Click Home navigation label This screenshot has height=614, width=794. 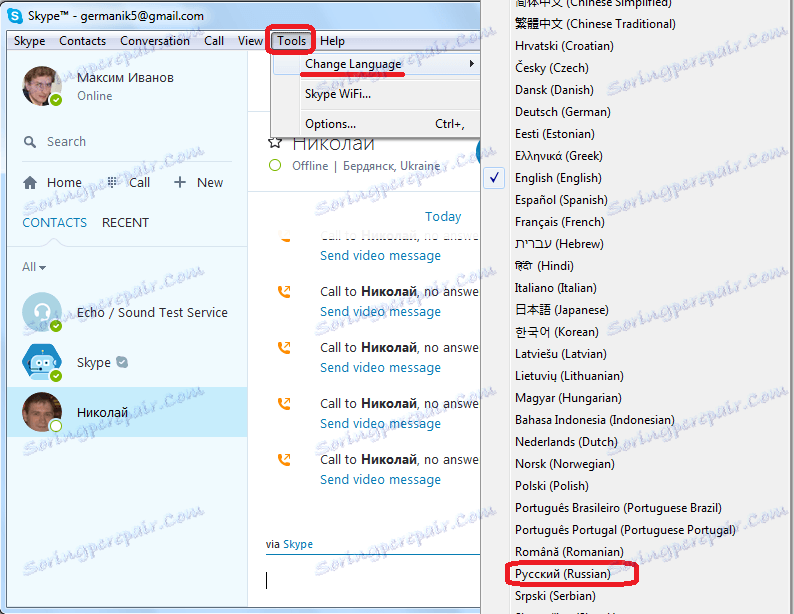tap(64, 183)
